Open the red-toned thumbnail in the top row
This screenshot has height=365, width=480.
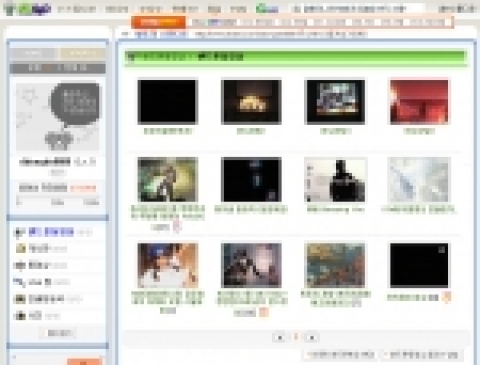click(x=419, y=102)
